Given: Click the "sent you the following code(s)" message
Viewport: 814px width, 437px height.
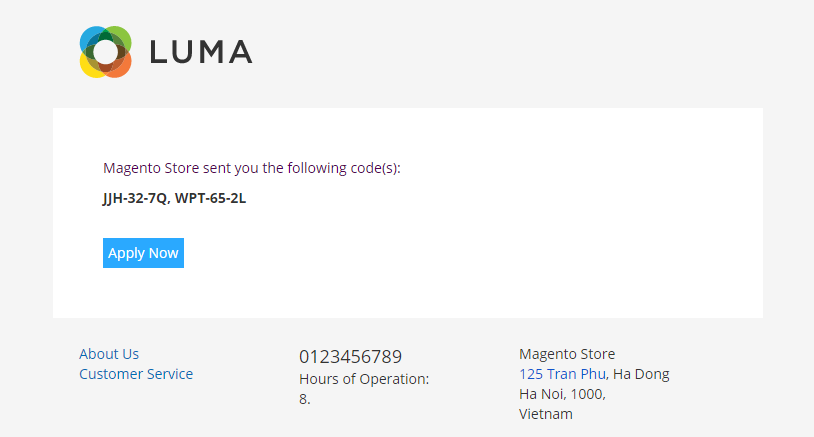Looking at the screenshot, I should 290,168.
